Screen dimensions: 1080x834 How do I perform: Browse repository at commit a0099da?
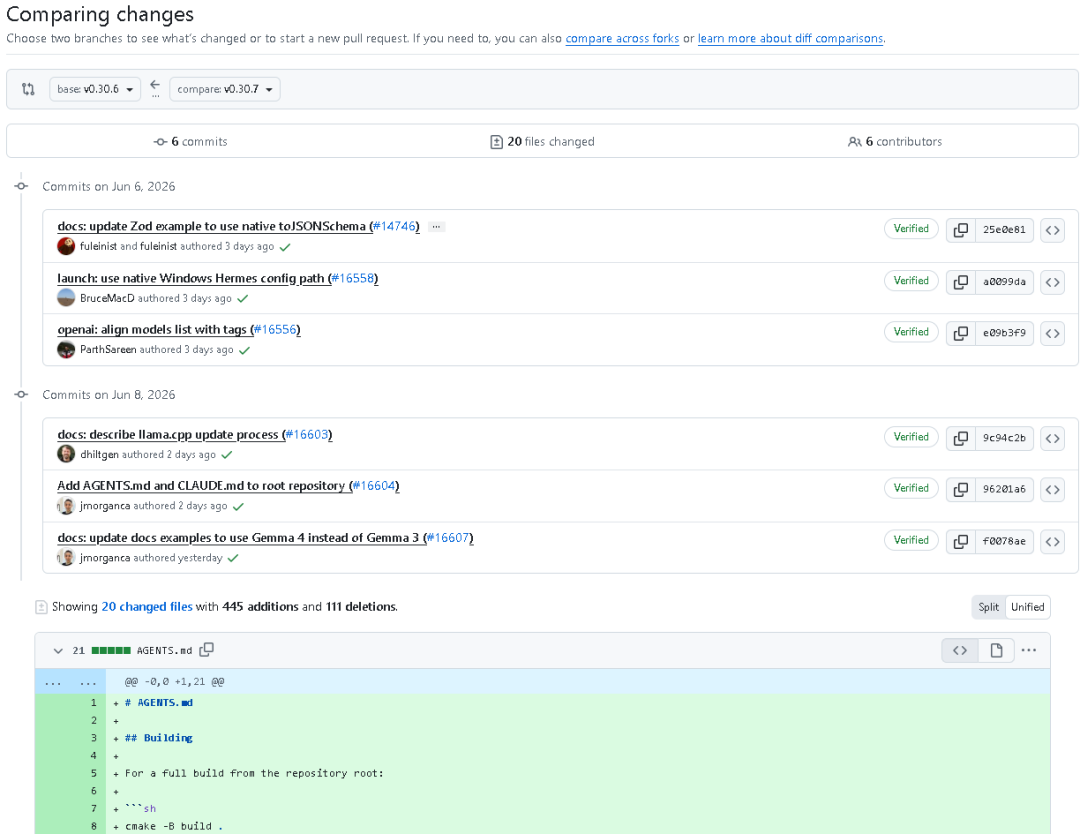point(1052,282)
